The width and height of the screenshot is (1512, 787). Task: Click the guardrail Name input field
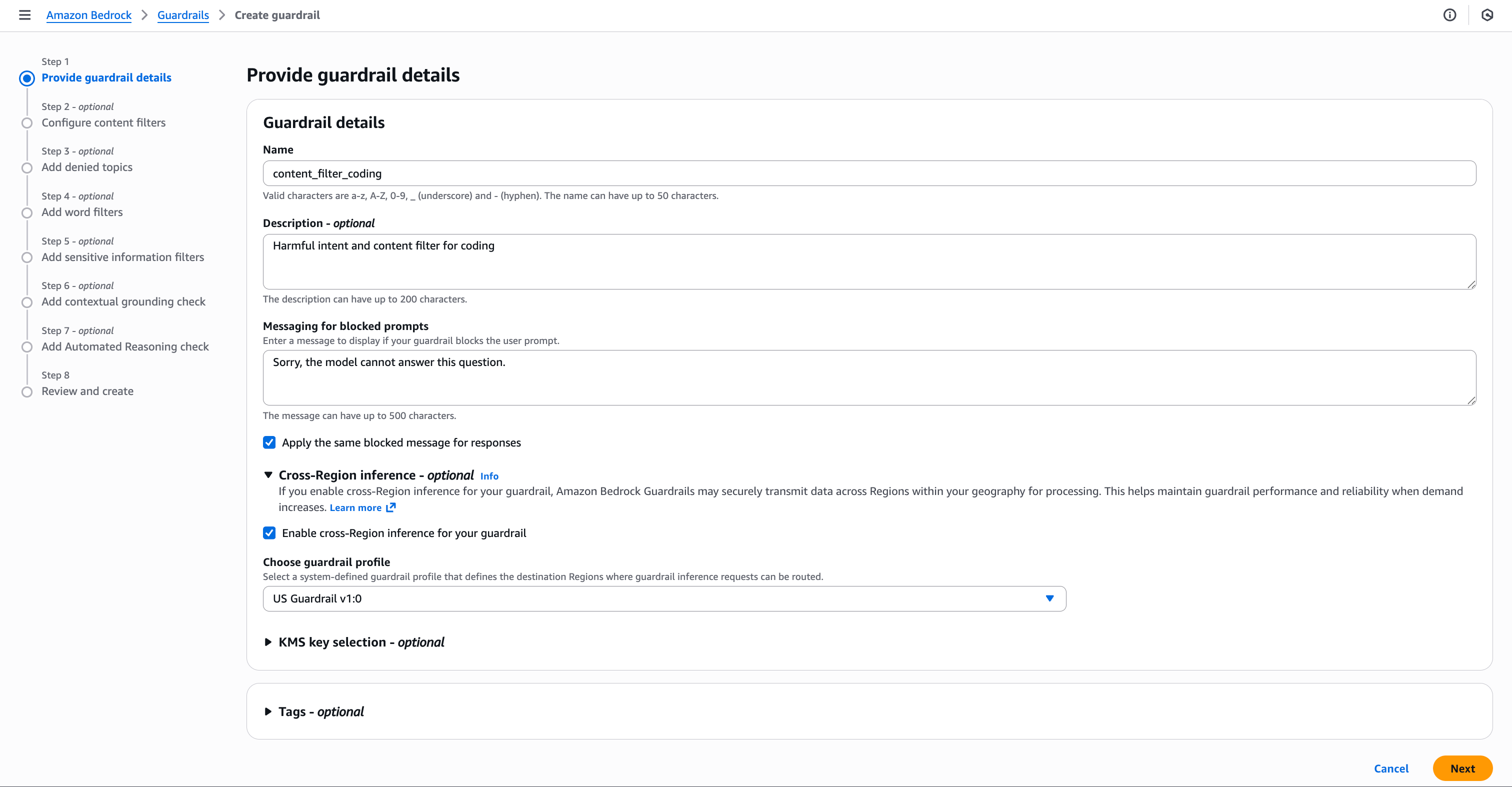pyautogui.click(x=868, y=173)
